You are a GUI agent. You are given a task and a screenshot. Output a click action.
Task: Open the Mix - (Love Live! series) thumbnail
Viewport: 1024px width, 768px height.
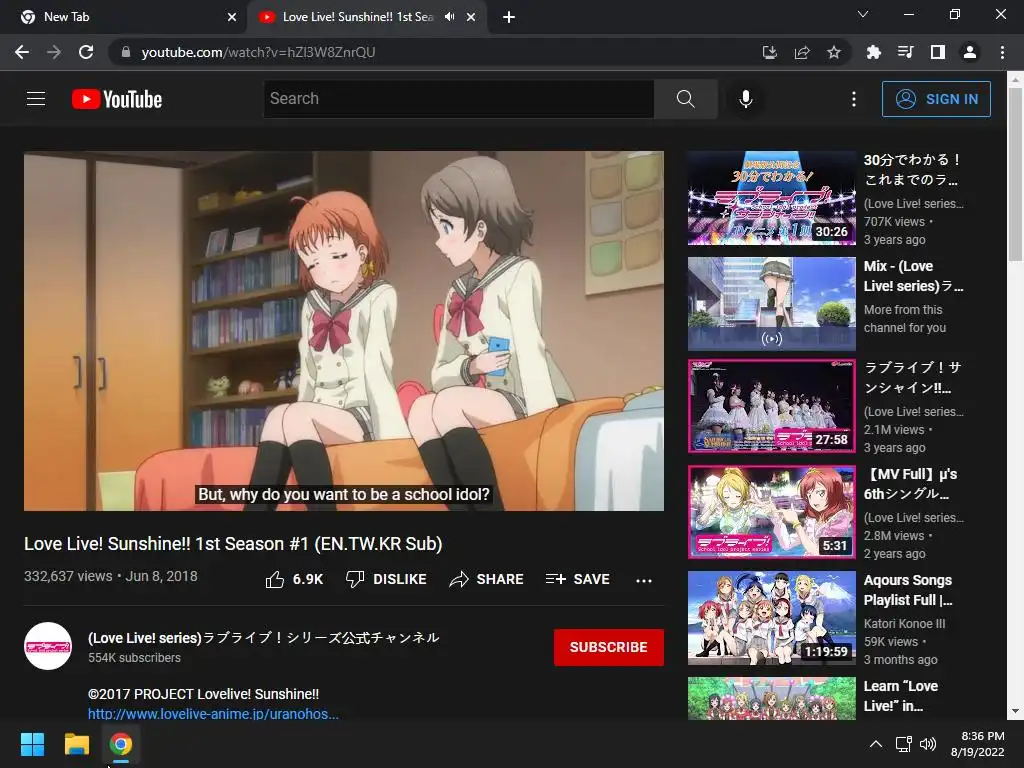772,304
